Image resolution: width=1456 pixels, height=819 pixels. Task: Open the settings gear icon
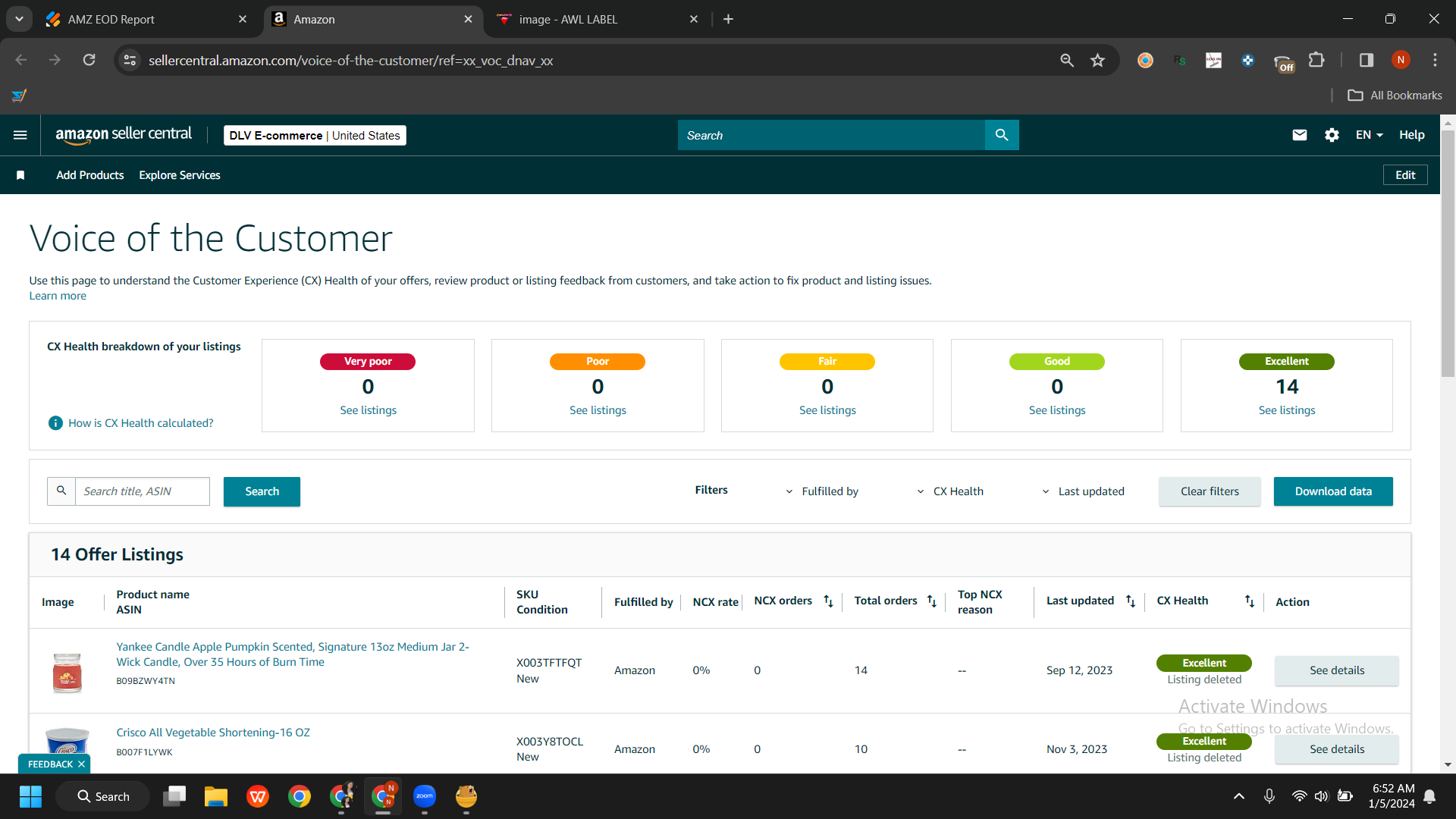point(1332,135)
